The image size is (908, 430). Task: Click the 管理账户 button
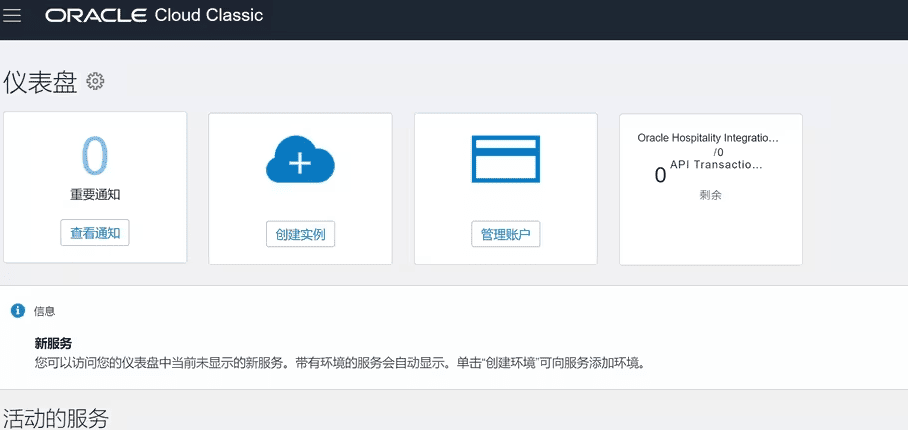coord(506,234)
